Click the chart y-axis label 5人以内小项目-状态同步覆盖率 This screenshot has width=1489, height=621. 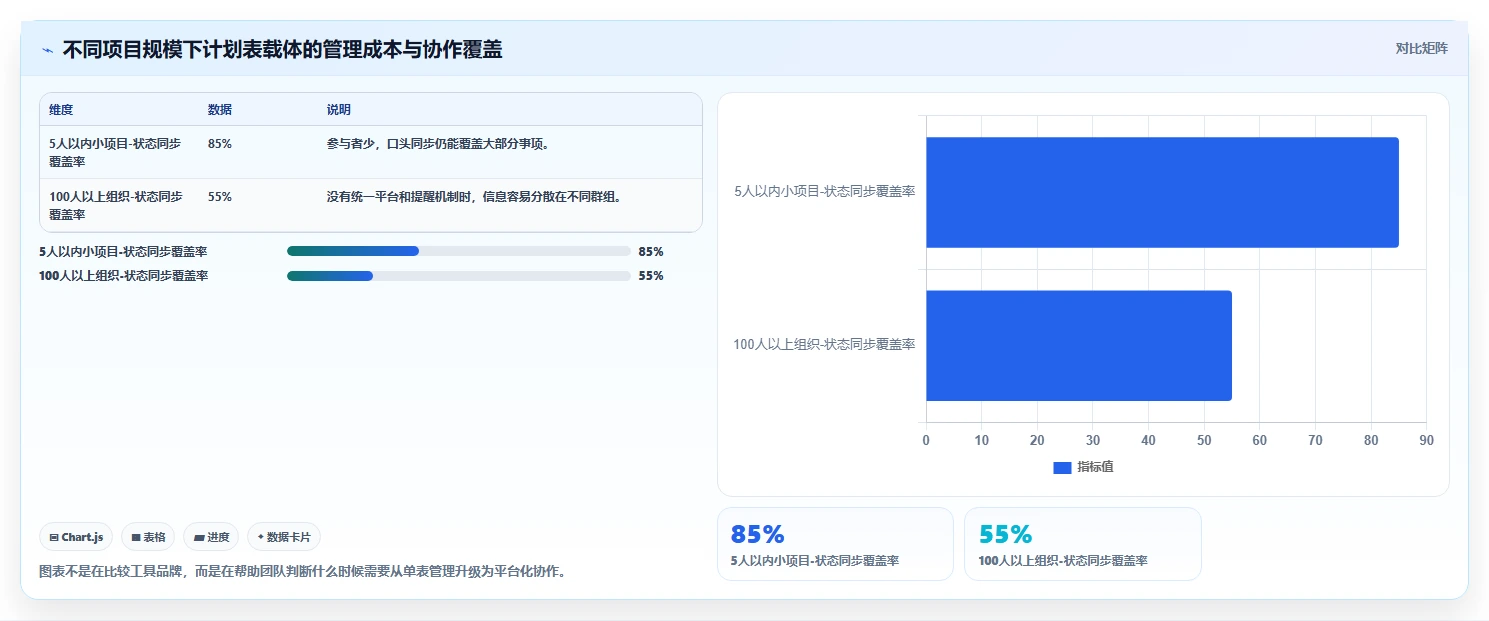coord(824,191)
